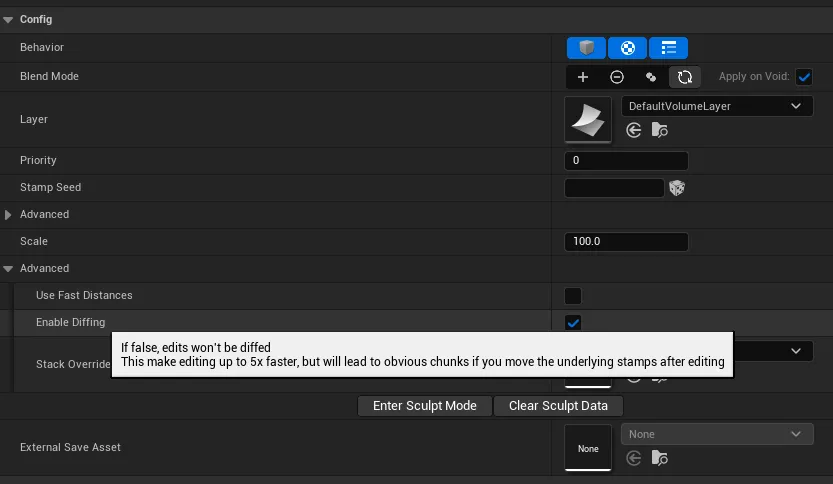Open the DefaultVolumeLayer dropdown
This screenshot has height=484, width=833.
(x=715, y=106)
